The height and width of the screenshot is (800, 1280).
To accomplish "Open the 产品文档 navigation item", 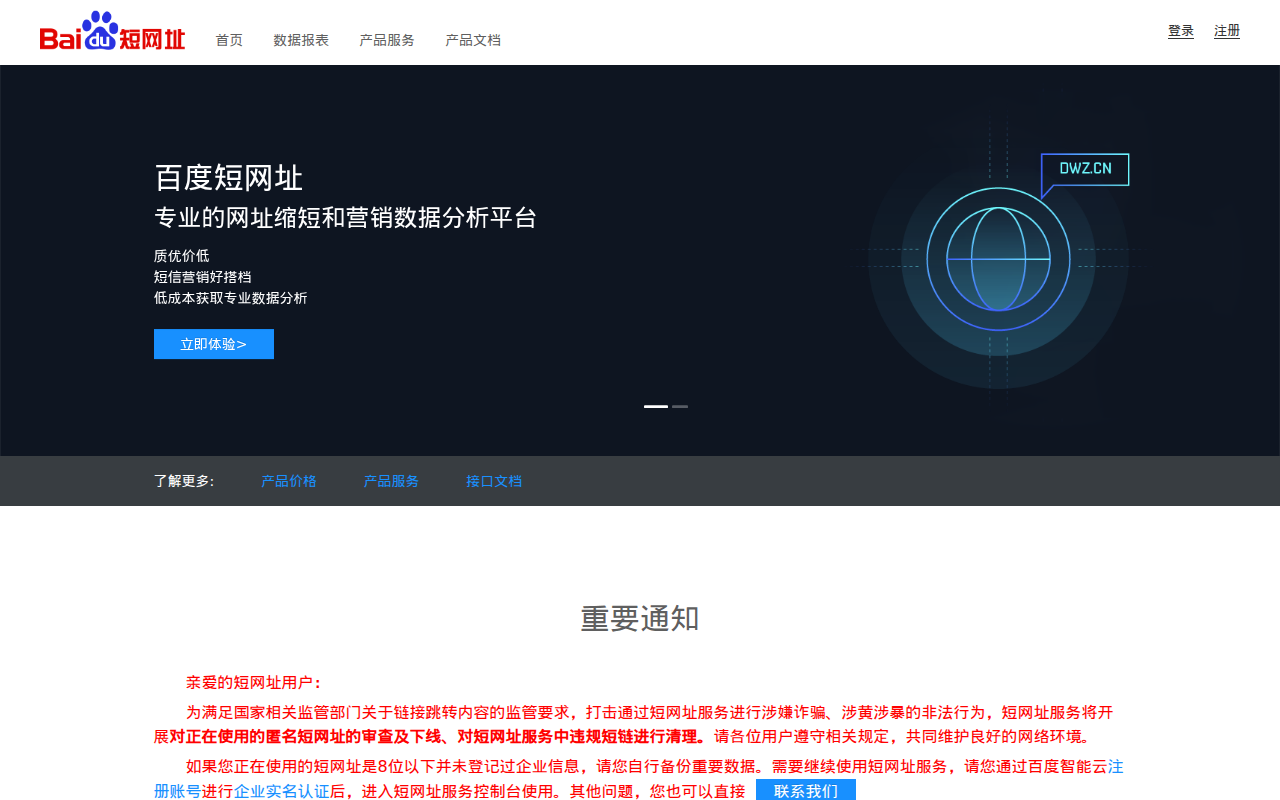I will pyautogui.click(x=472, y=40).
